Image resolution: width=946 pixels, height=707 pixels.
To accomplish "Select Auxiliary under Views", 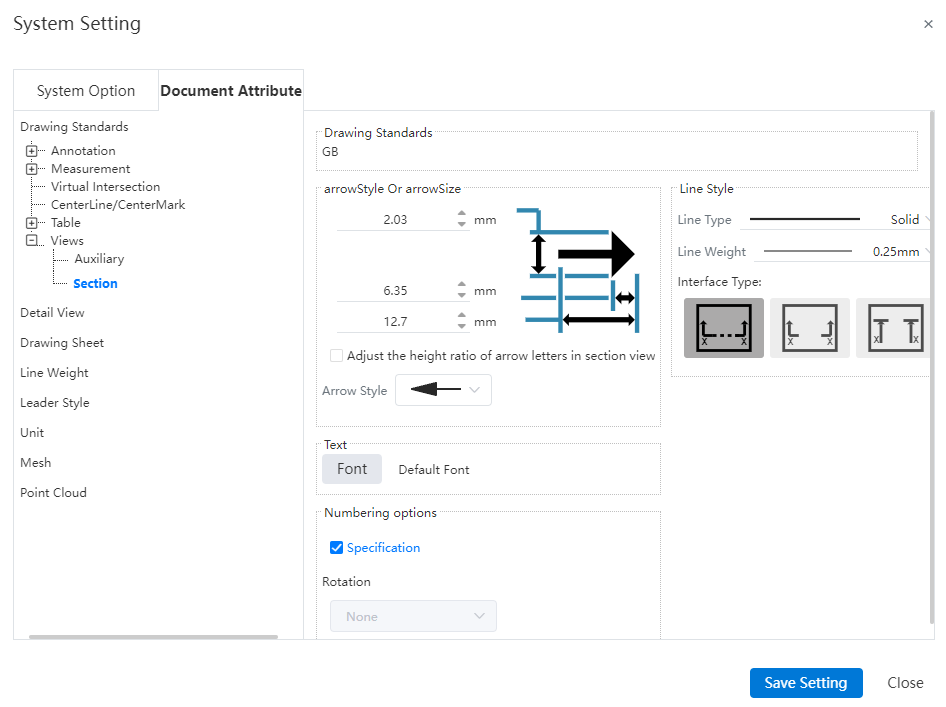I will 99,259.
